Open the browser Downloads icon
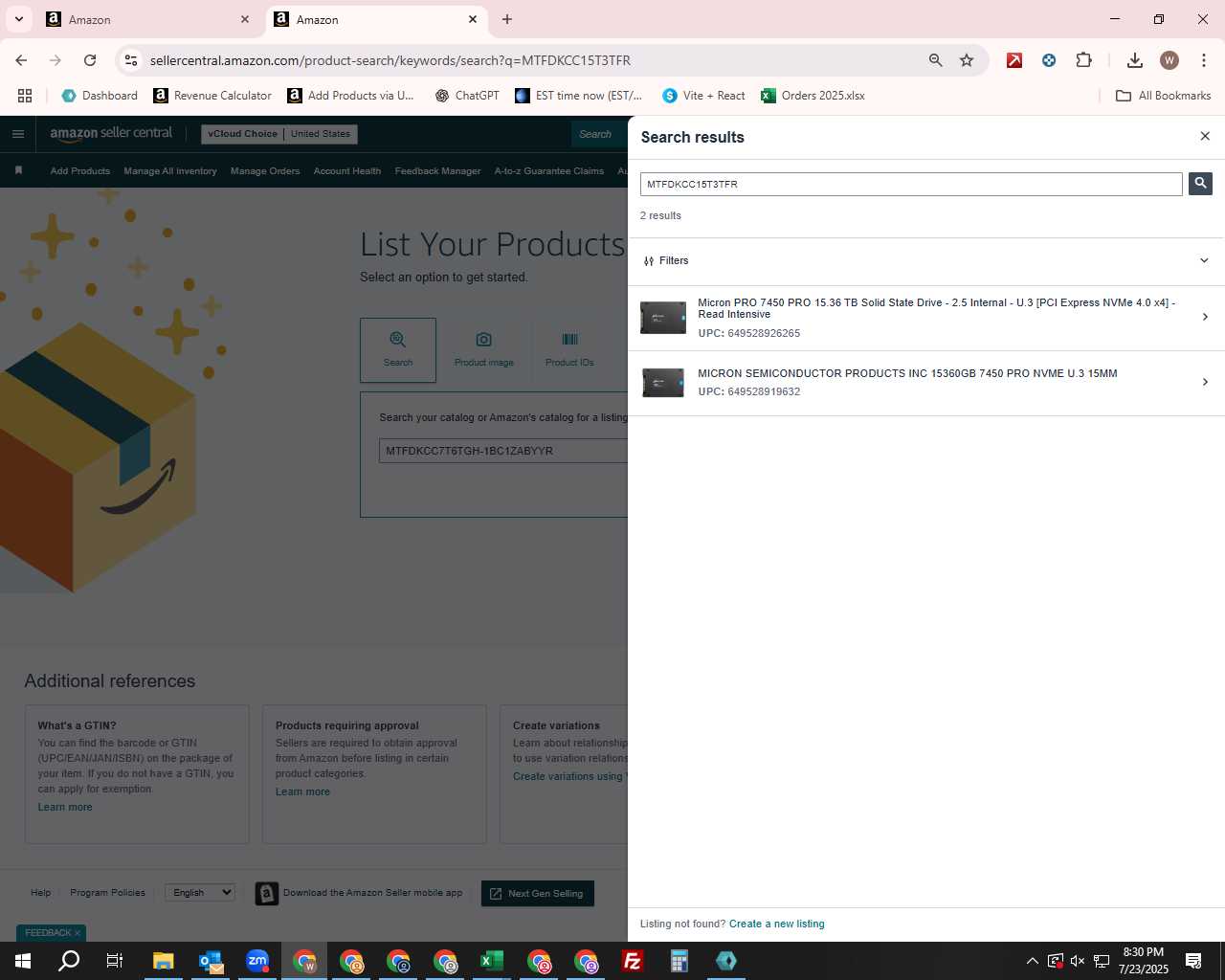Viewport: 1225px width, 980px height. pos(1135,60)
